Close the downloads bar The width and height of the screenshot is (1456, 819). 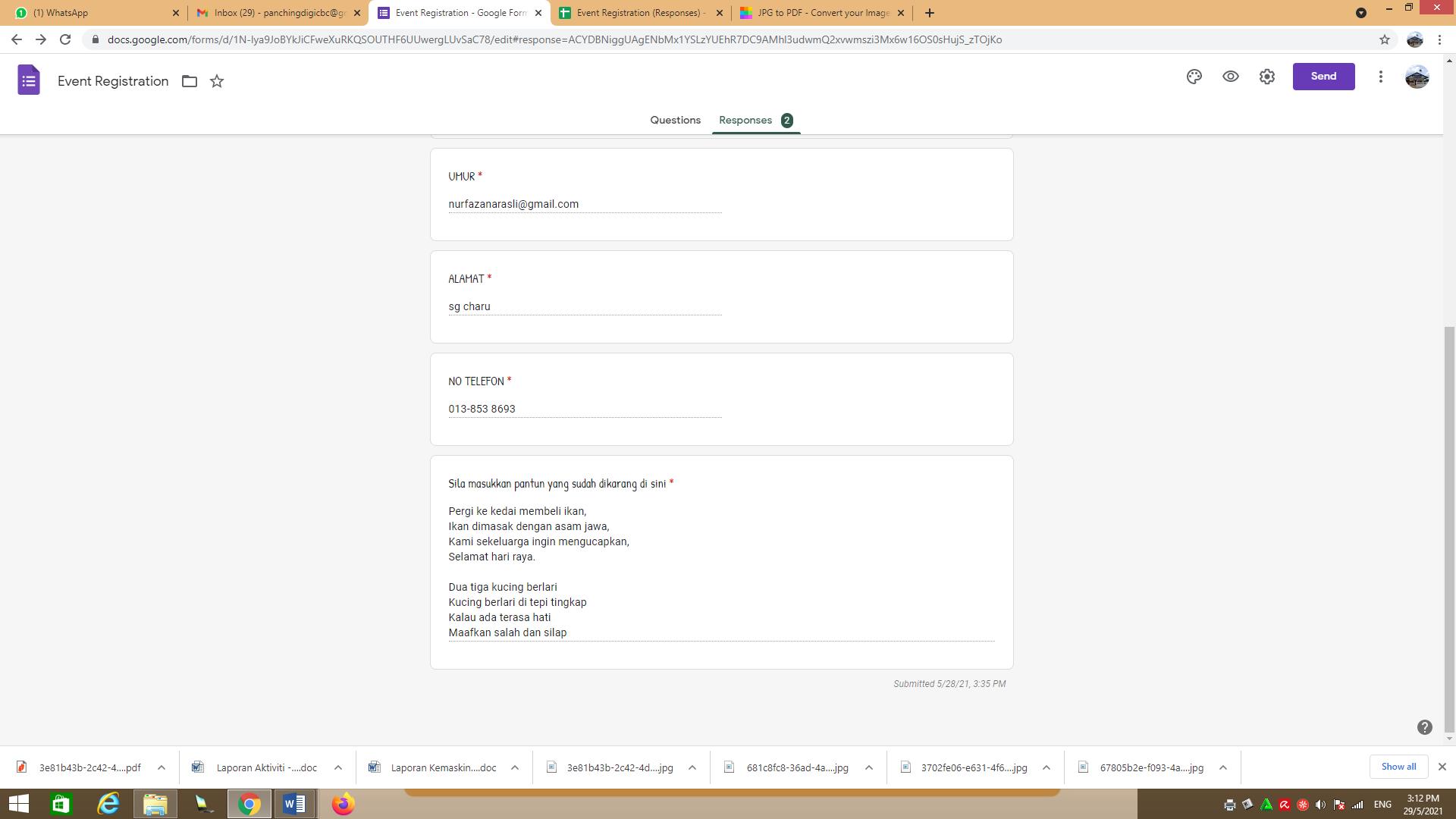point(1442,767)
